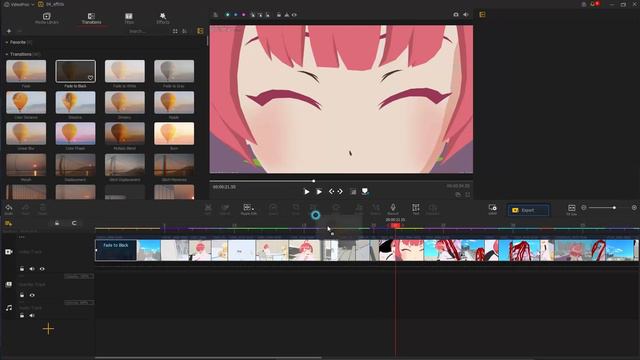Mute the Video Track audio
640x360 pixels.
pos(32,269)
